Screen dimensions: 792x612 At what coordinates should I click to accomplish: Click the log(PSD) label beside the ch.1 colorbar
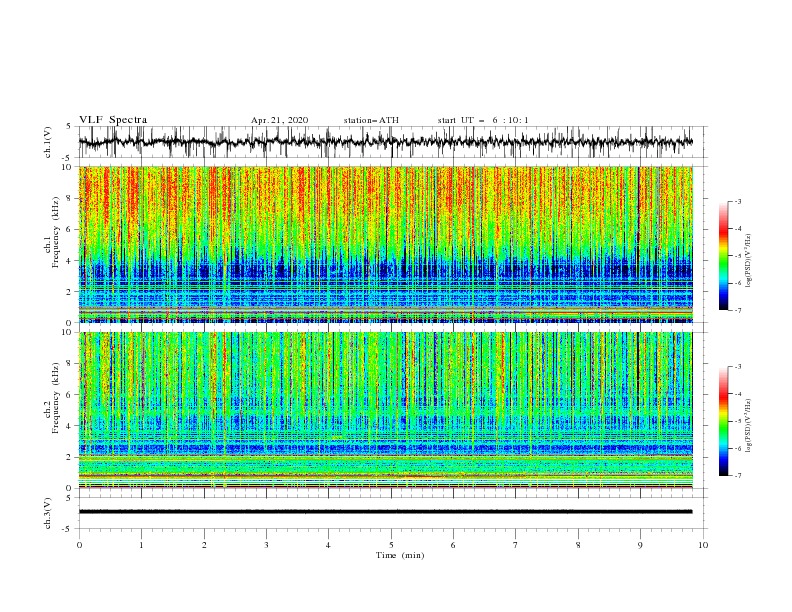click(749, 261)
